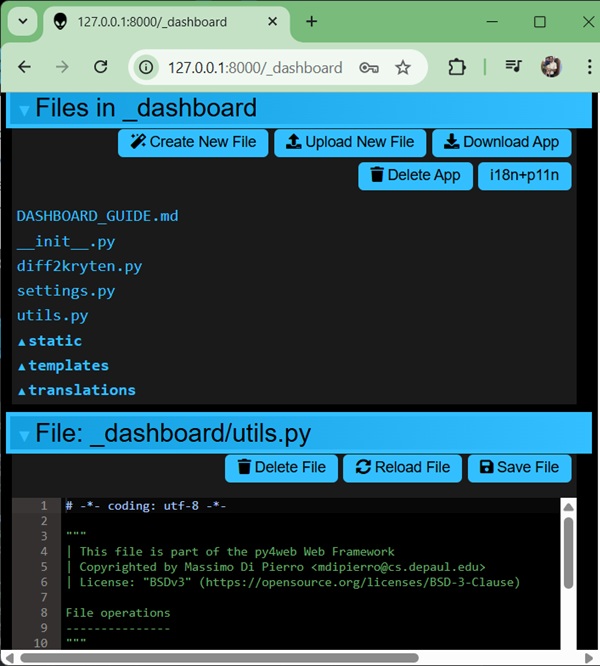Viewport: 600px width, 666px height.
Task: Open __init__.py file
Action: coord(66,242)
